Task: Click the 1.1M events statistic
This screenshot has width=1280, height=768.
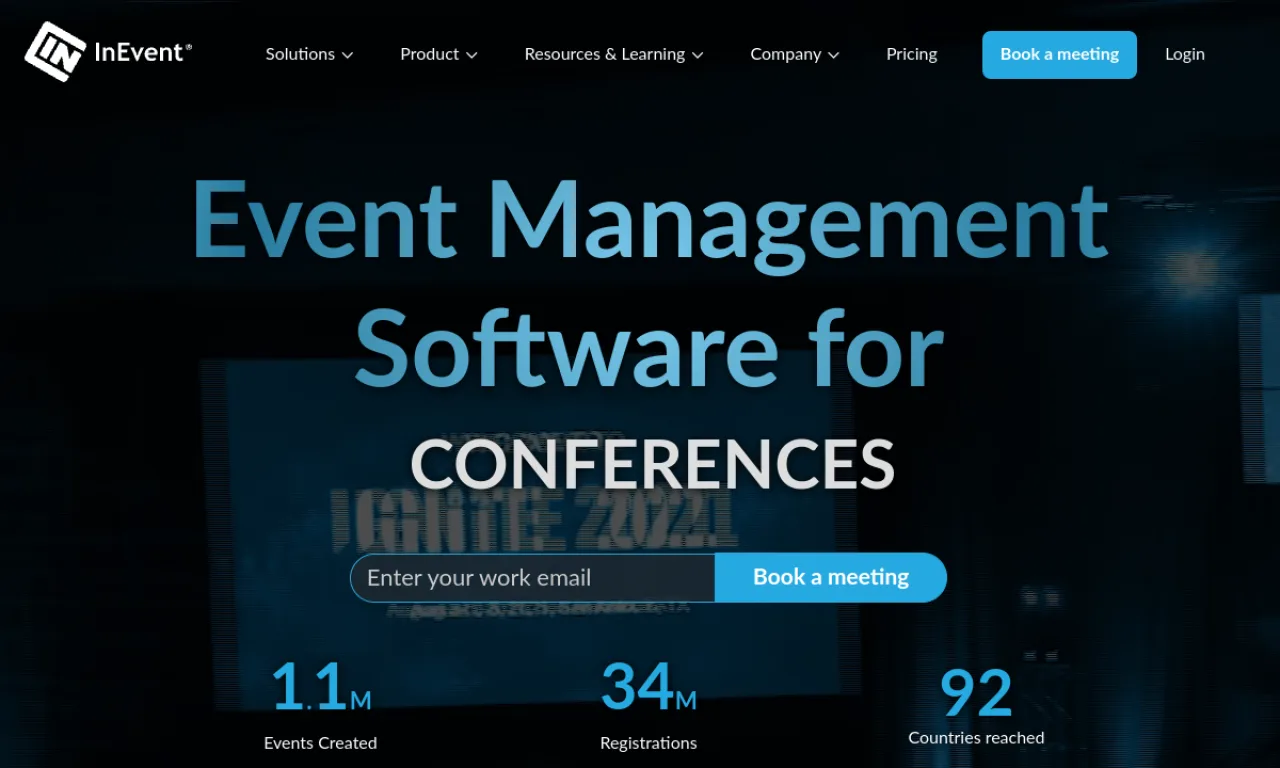Action: 321,686
